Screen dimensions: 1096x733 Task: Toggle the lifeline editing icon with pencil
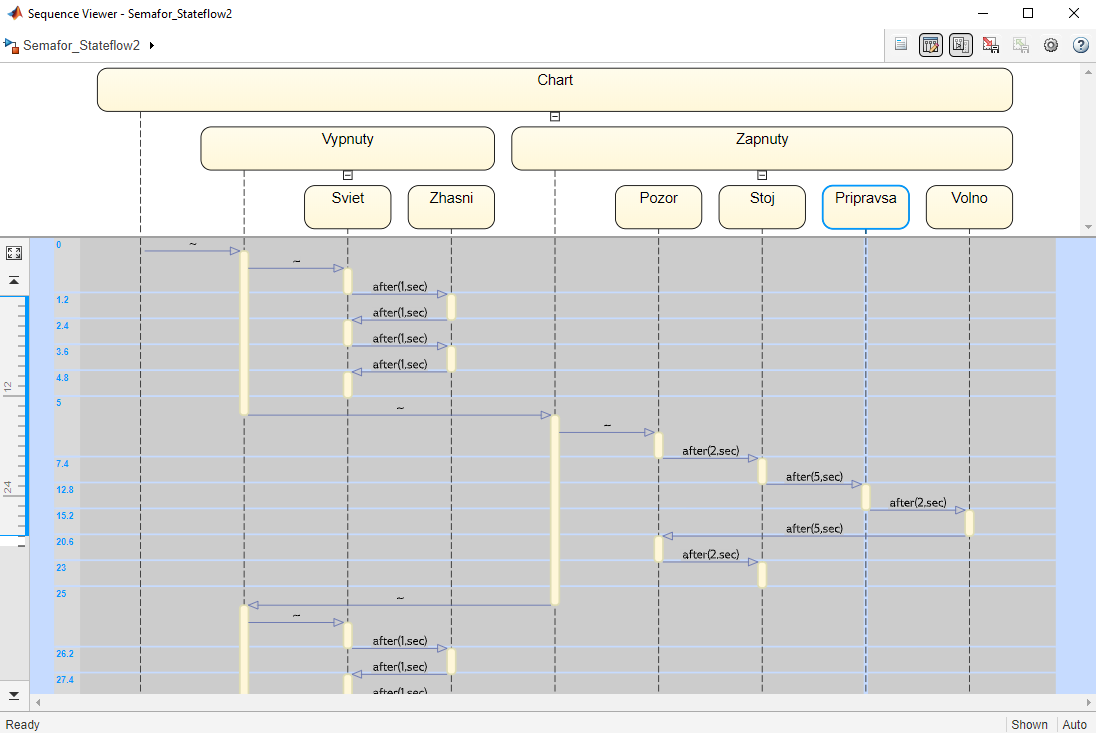[931, 45]
